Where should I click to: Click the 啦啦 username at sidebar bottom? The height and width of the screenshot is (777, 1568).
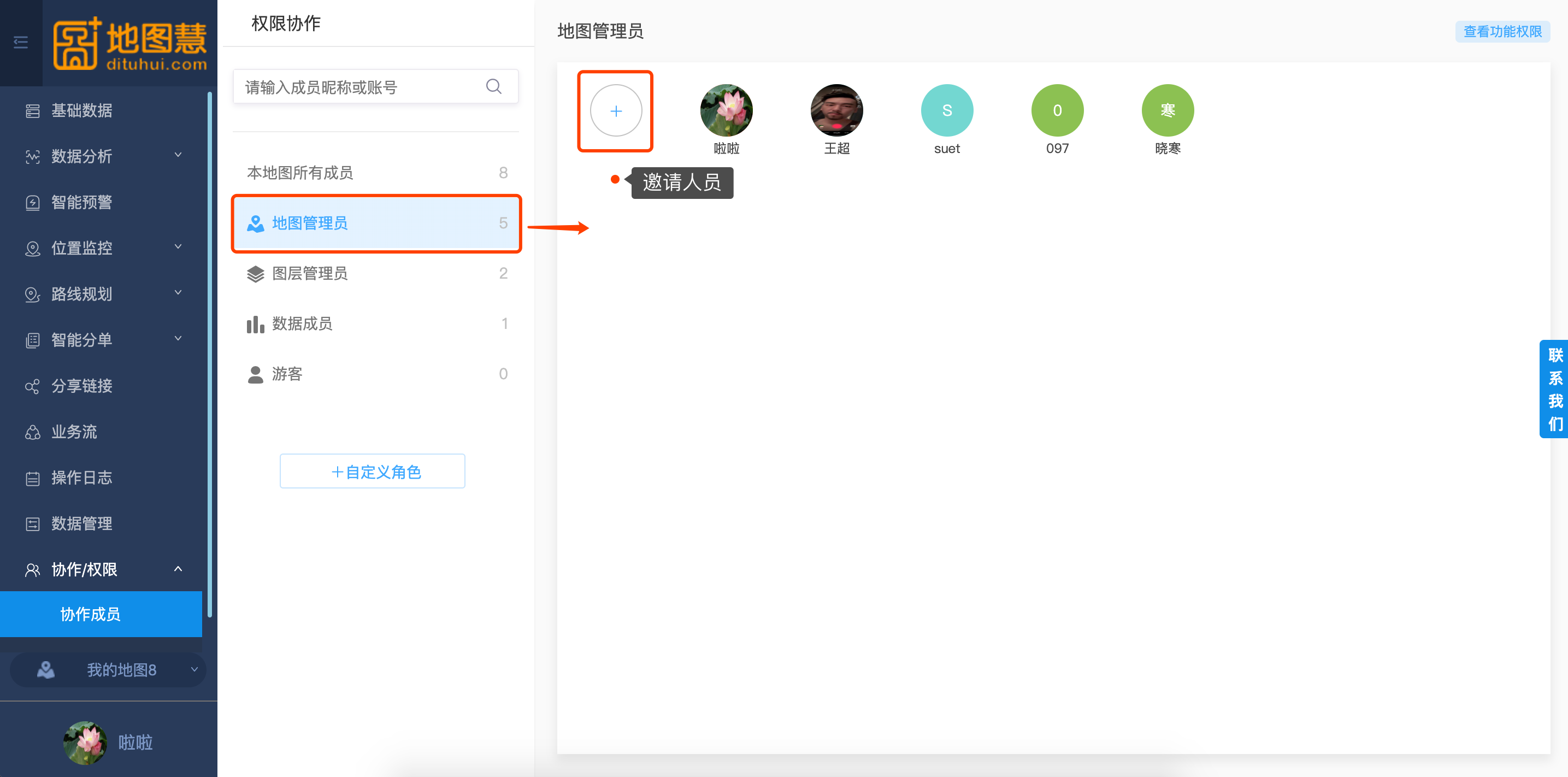click(135, 743)
